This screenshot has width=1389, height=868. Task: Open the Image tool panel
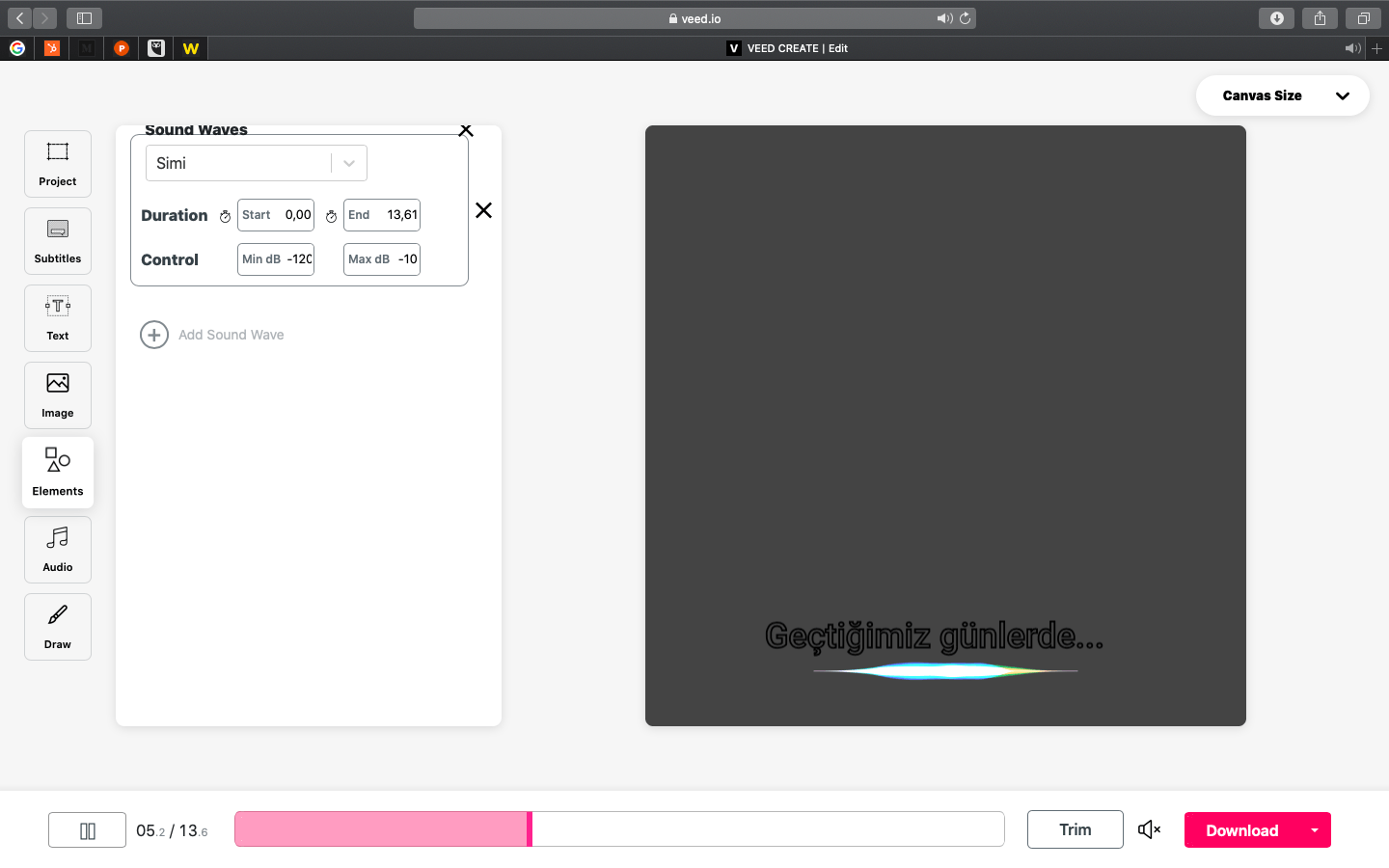click(x=58, y=395)
